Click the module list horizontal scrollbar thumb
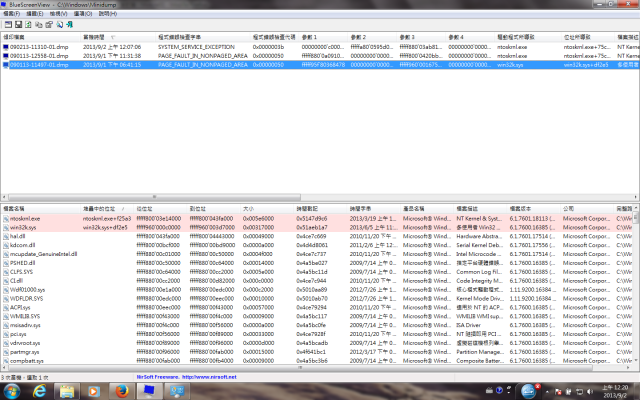 pyautogui.click(x=300, y=368)
